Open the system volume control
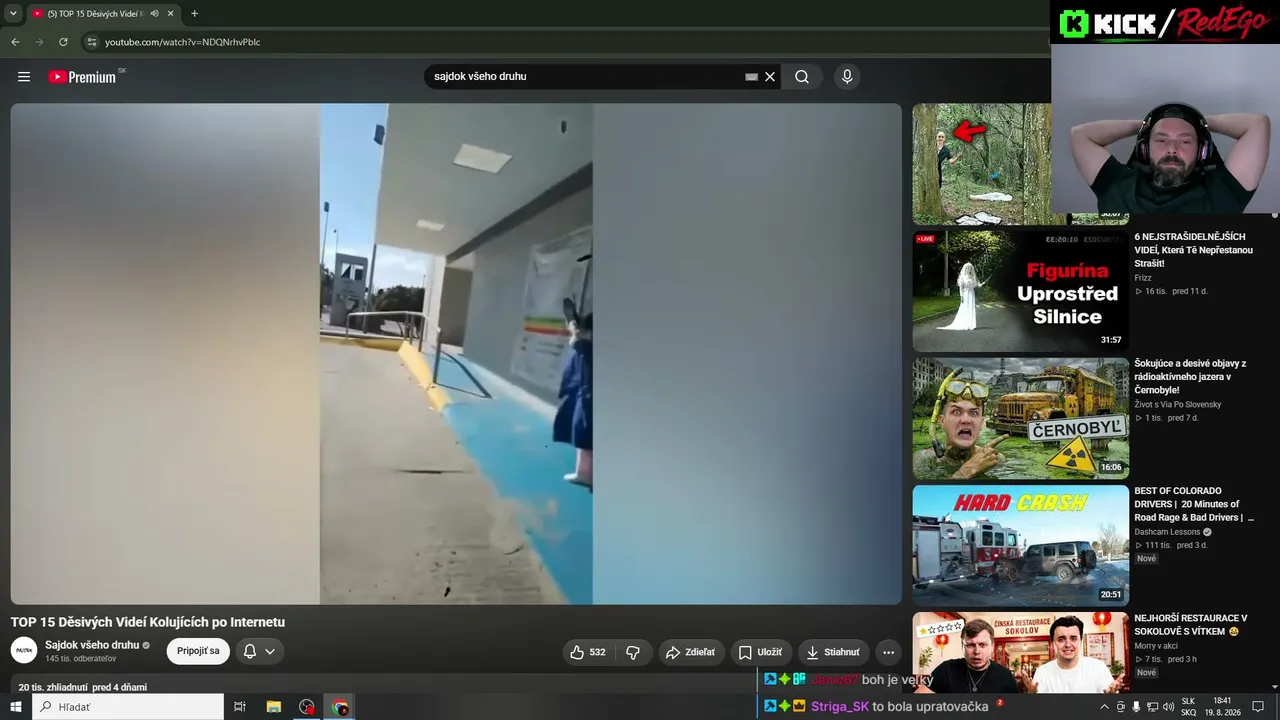 coord(1168,707)
